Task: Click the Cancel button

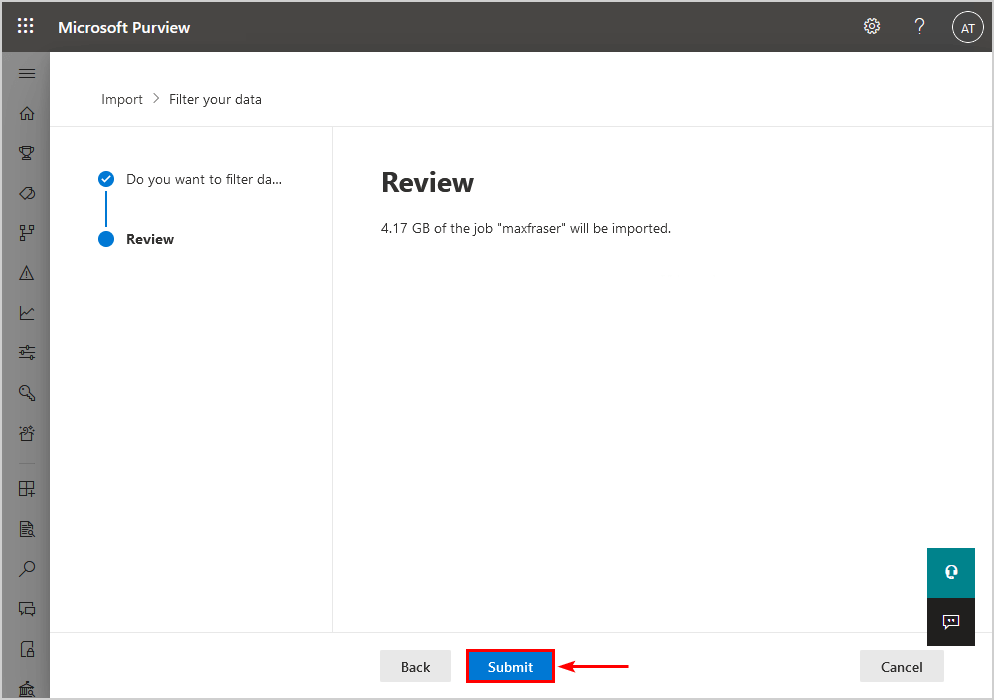Action: coord(901,666)
